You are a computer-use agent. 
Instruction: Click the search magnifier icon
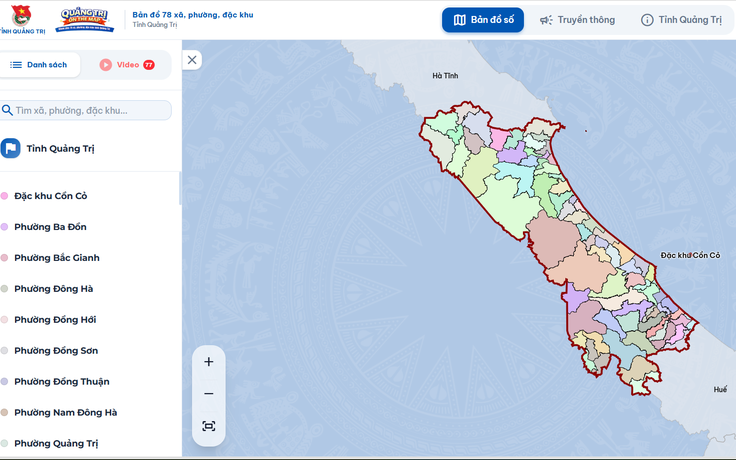(x=8, y=110)
